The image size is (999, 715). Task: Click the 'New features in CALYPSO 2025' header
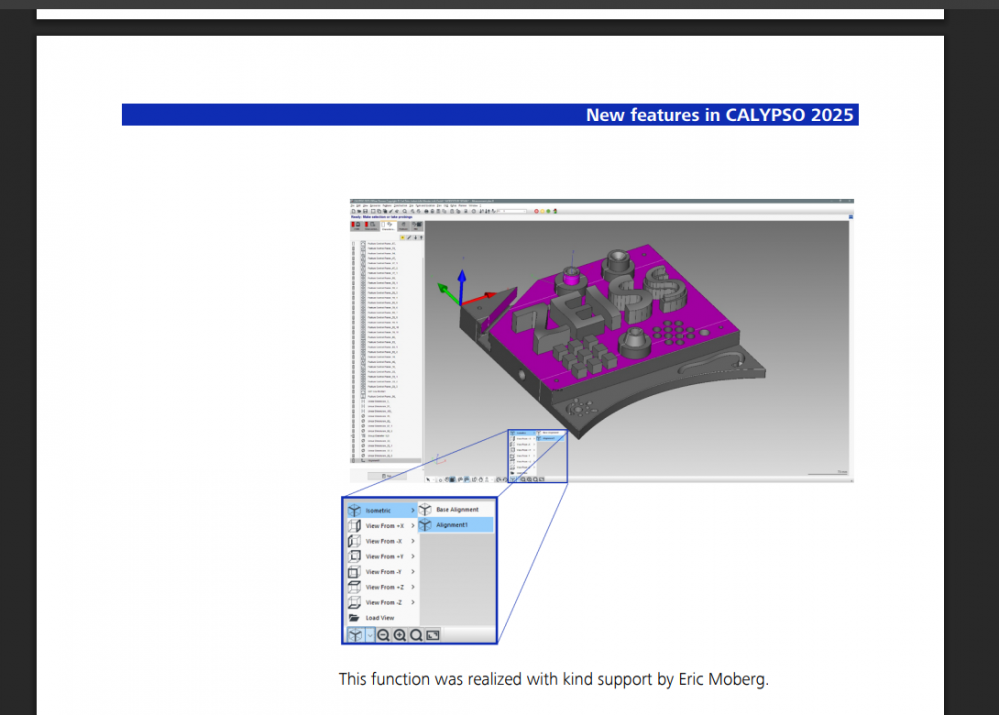(719, 115)
